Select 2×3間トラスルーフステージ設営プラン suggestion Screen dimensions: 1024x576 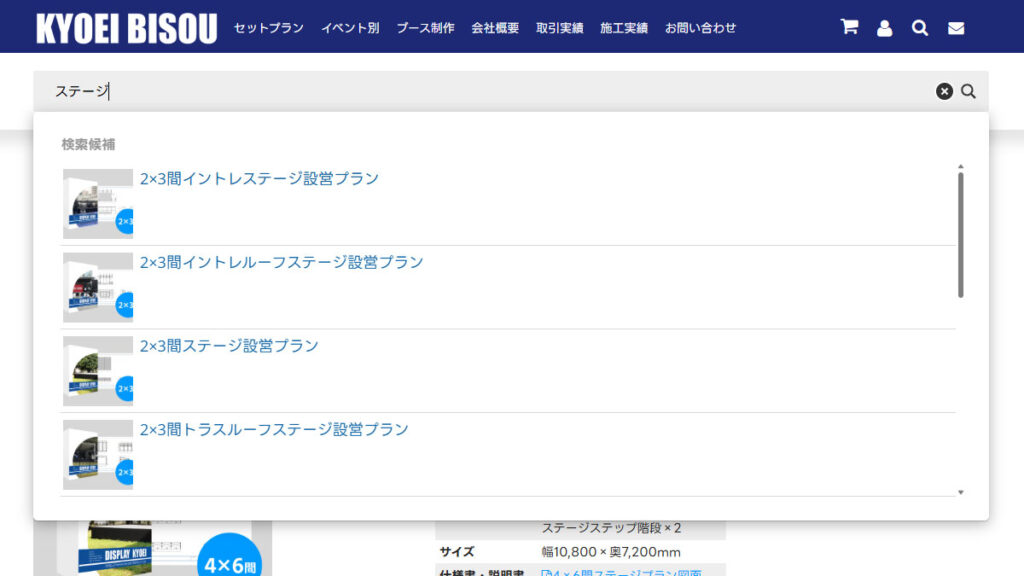pyautogui.click(x=274, y=429)
